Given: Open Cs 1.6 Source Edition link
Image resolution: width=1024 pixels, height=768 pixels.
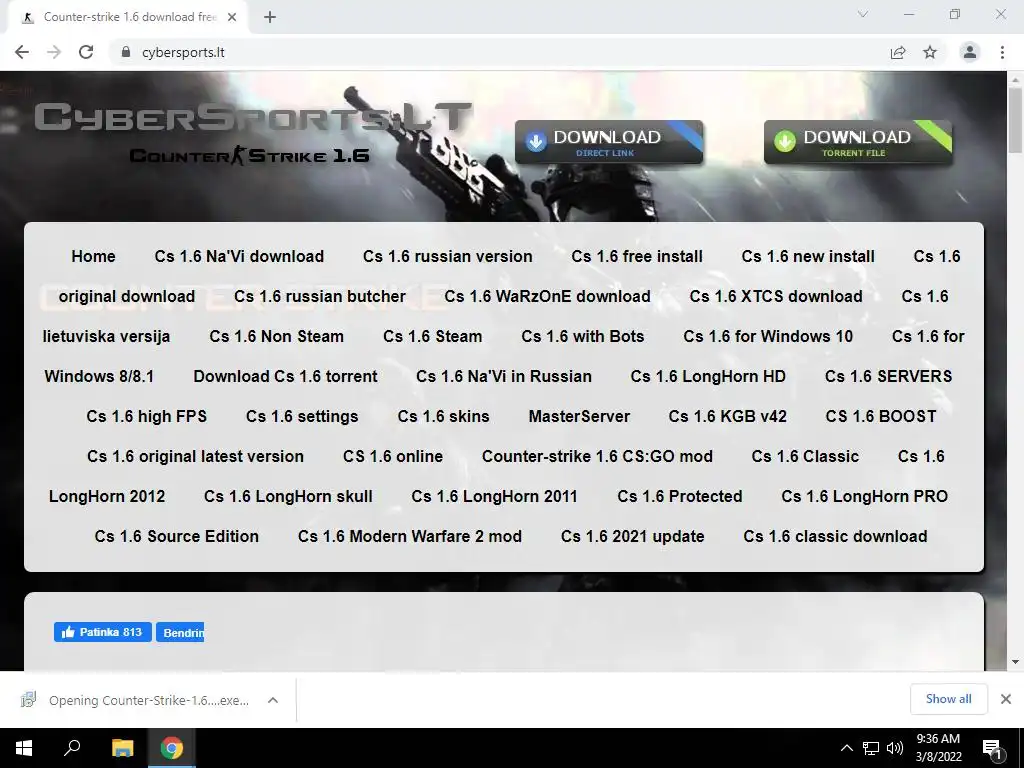Looking at the screenshot, I should (176, 536).
